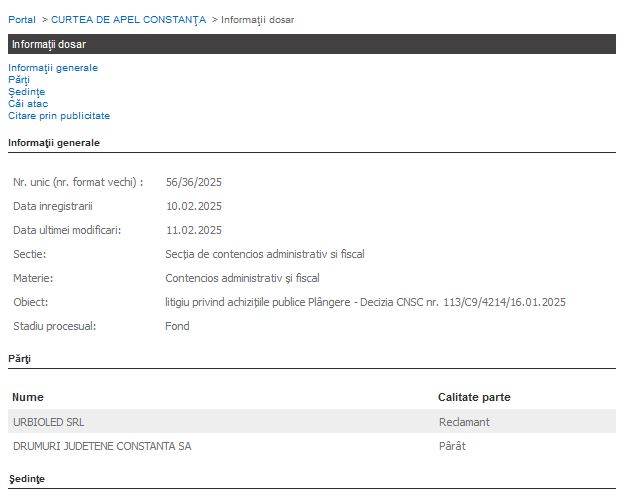The height and width of the screenshot is (497, 619).
Task: Click the Fond procedural stage value
Action: tap(177, 326)
